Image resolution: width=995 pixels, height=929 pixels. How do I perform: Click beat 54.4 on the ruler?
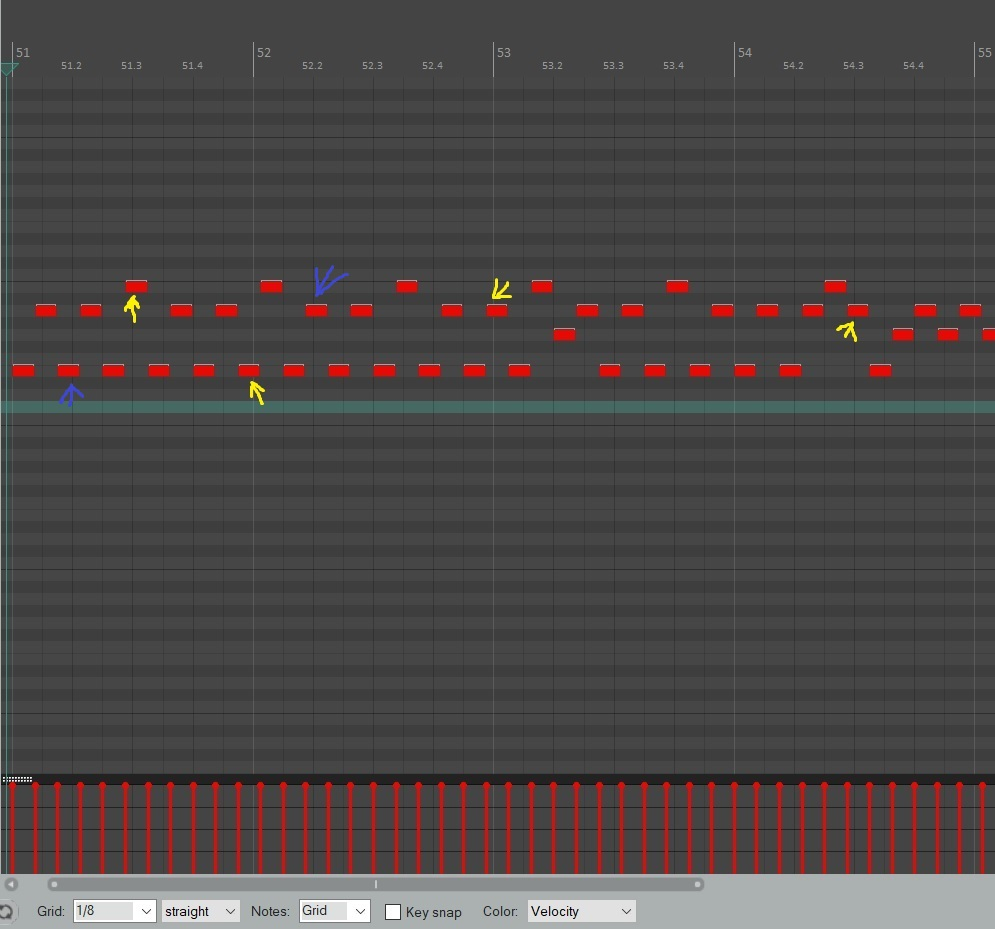pyautogui.click(x=913, y=66)
